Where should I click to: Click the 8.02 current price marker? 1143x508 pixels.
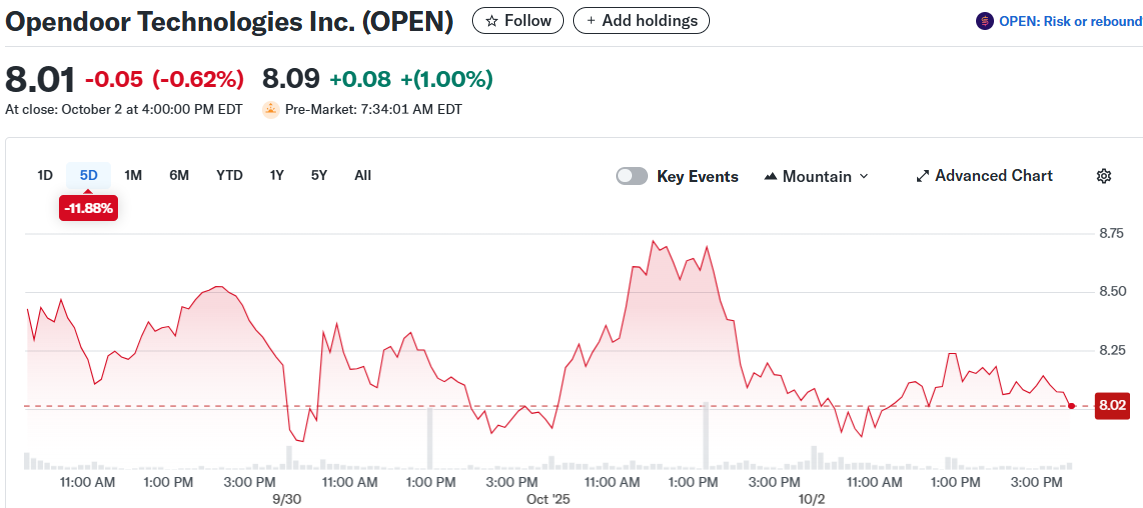(x=1112, y=406)
